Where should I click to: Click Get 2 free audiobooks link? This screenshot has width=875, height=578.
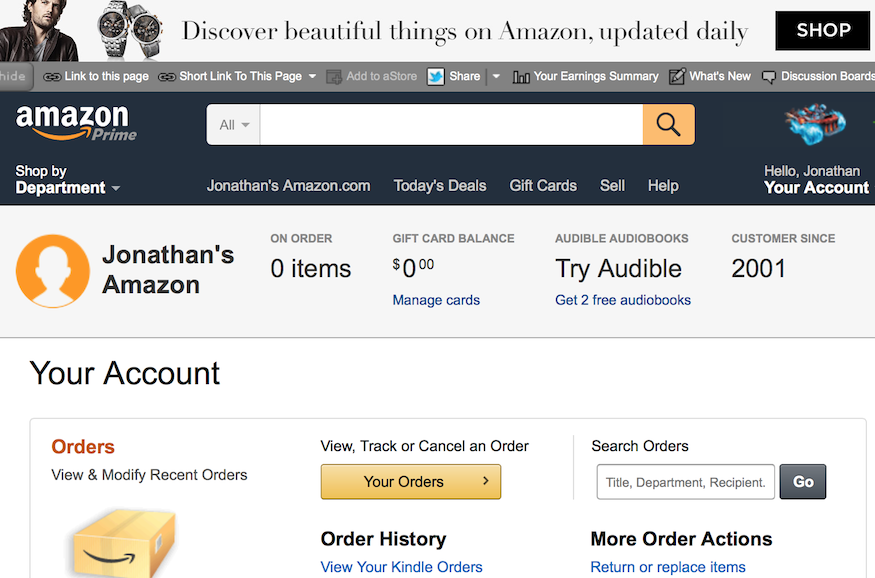[x=623, y=300]
